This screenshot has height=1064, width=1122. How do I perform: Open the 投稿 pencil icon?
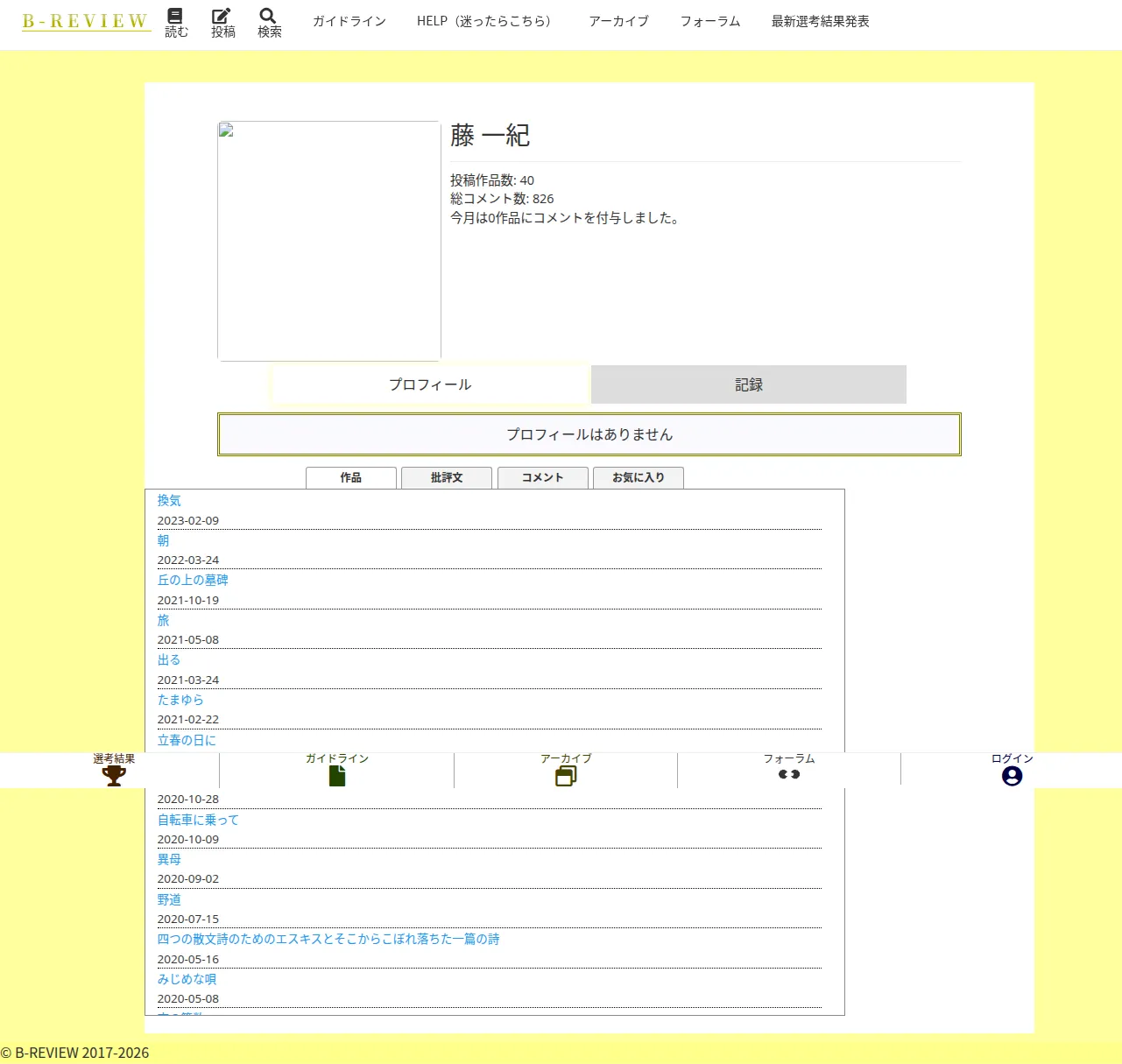[222, 16]
